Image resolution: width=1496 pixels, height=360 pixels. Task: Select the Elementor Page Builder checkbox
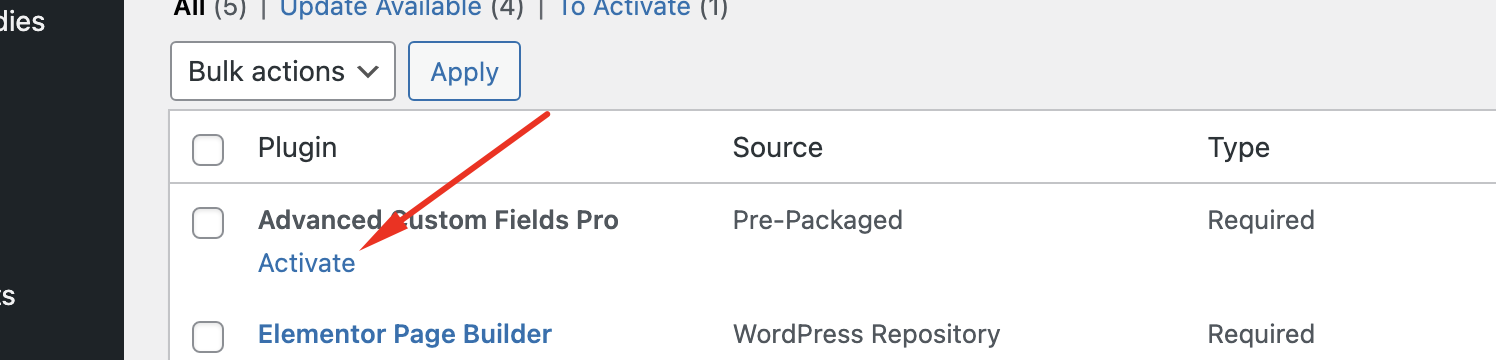coord(208,336)
